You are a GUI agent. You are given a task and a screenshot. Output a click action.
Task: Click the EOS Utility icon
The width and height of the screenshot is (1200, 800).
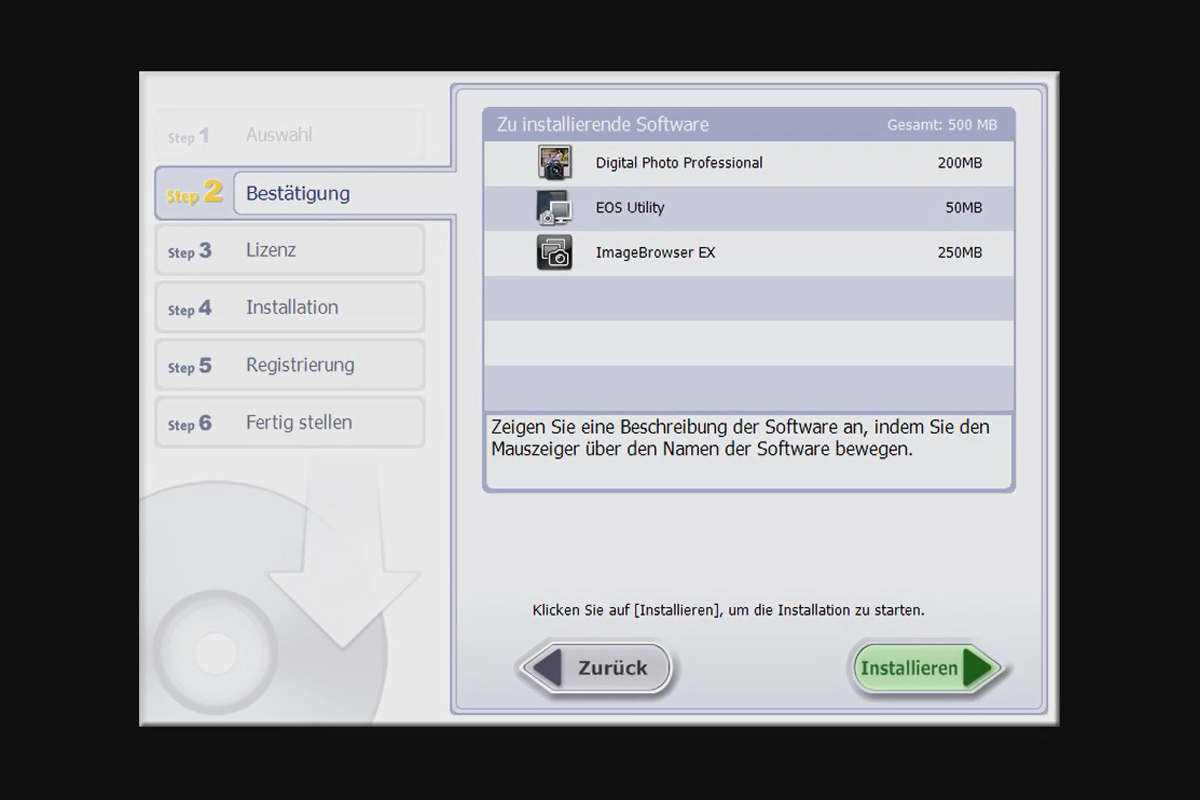555,208
